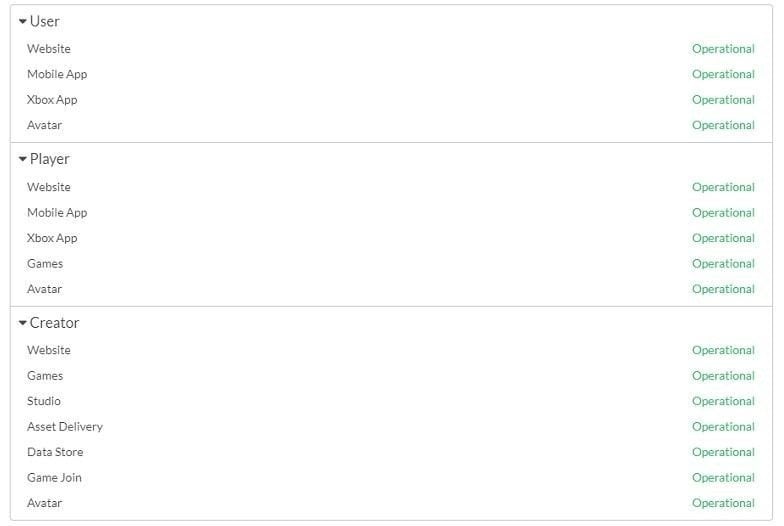Image resolution: width=784 pixels, height=526 pixels.
Task: Collapse the Player section arrow
Action: (22, 159)
